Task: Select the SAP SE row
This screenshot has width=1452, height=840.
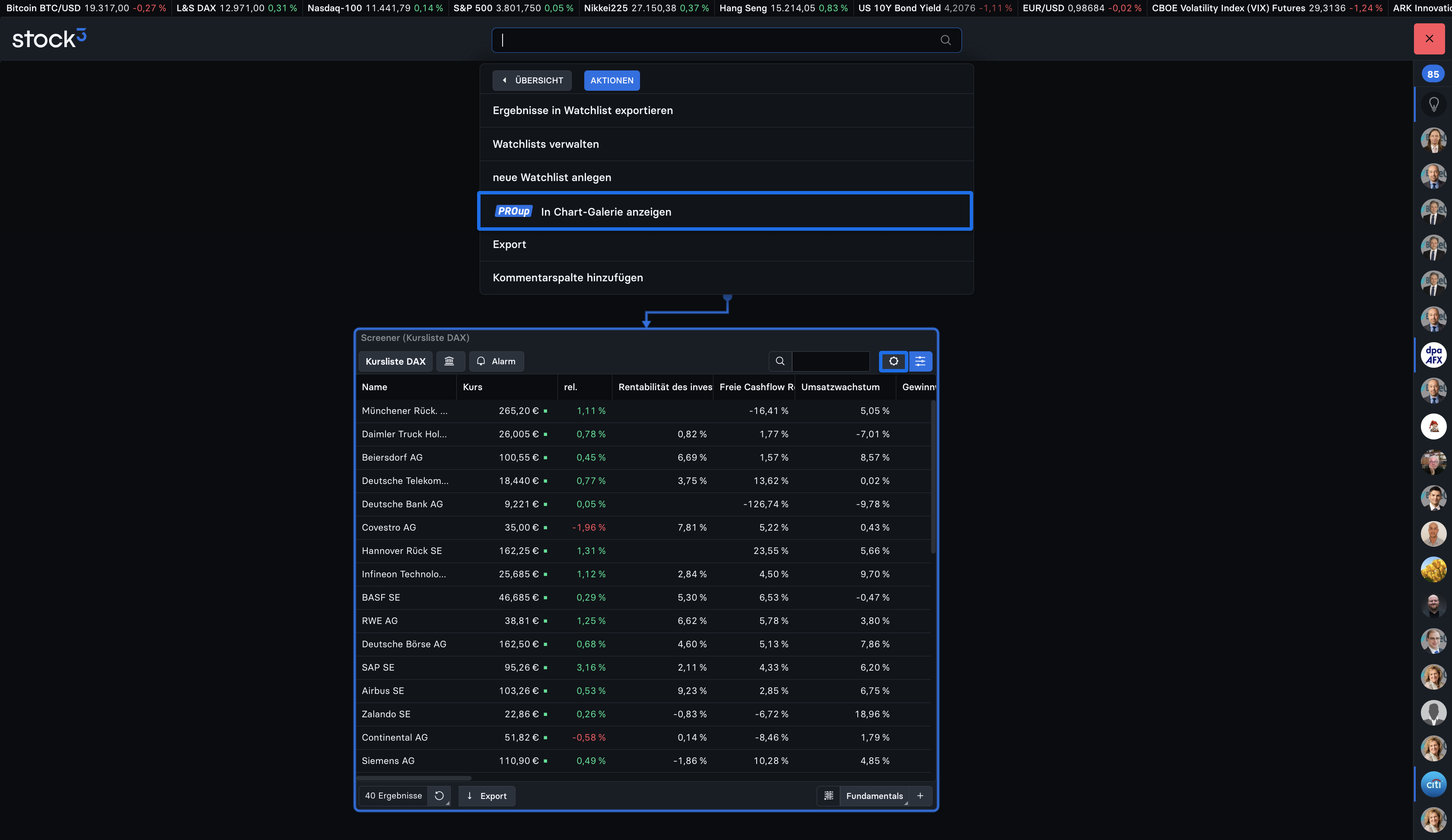Action: click(643, 668)
